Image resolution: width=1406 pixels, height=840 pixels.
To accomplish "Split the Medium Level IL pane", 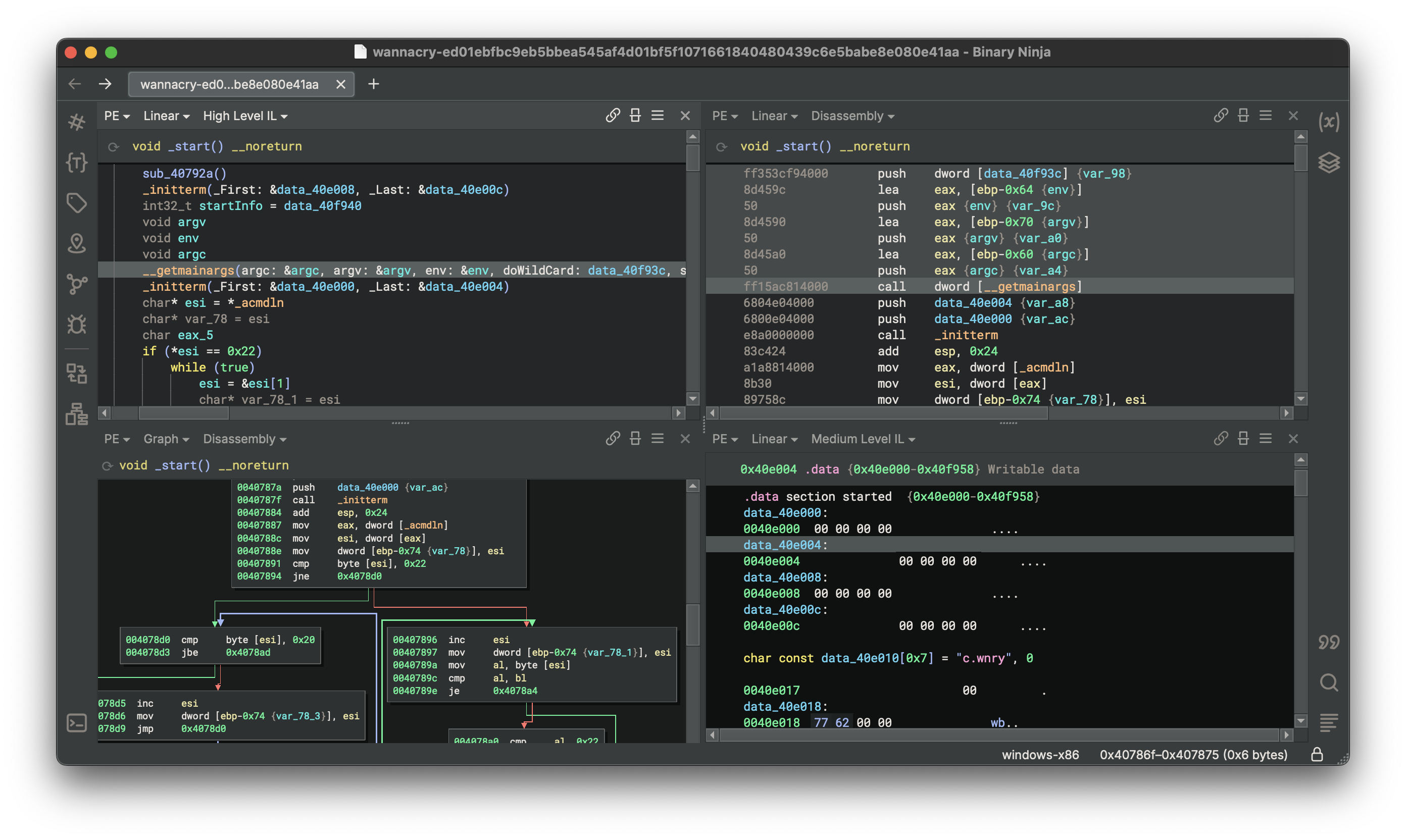I will [1243, 439].
